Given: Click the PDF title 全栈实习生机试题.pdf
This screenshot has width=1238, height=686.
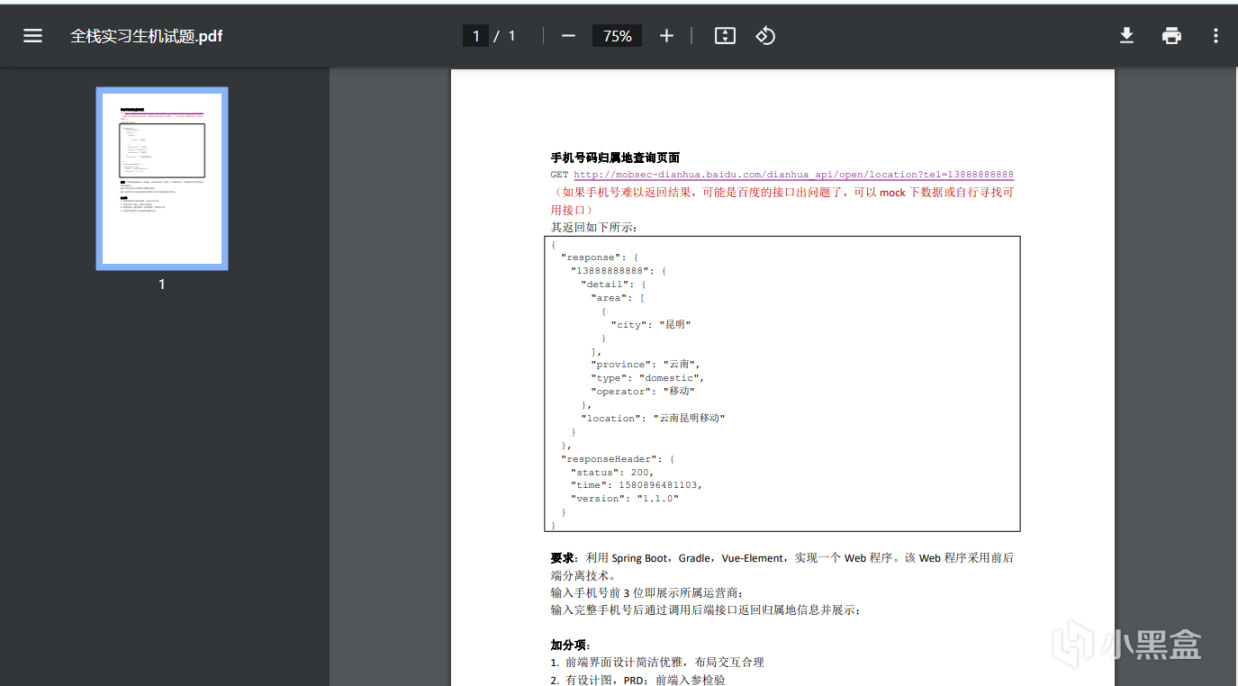Looking at the screenshot, I should coord(146,36).
